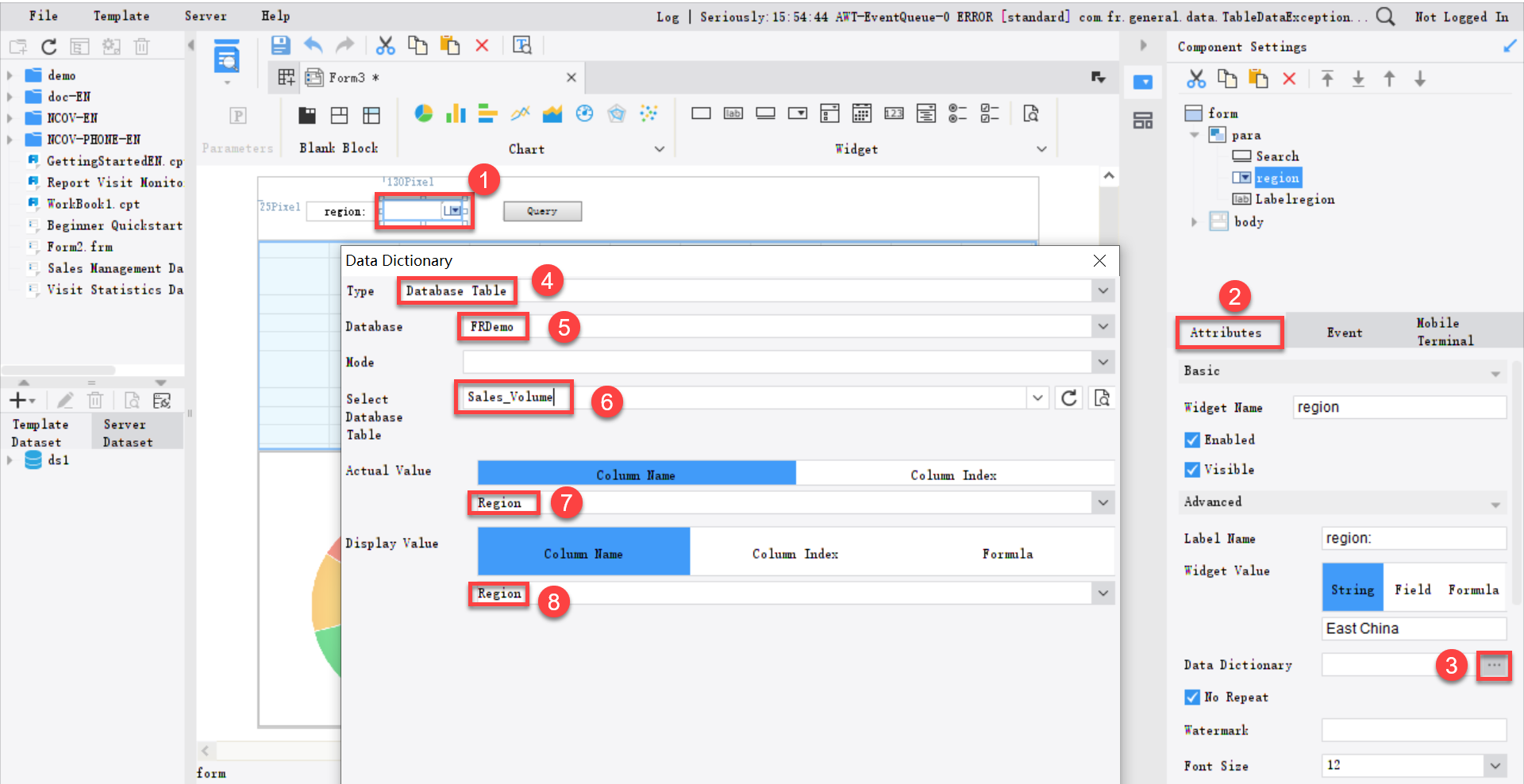Delete component with red X in Component Settings

point(1289,79)
